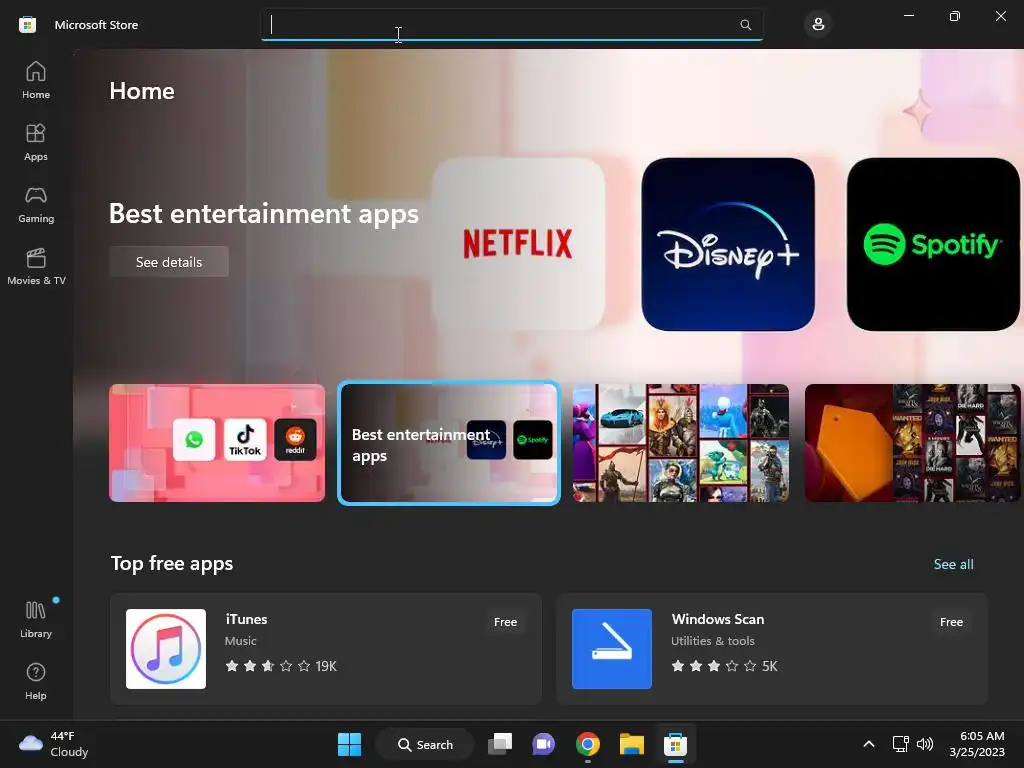
Task: Open the weather widget 44°F Cloudy
Action: pyautogui.click(x=54, y=744)
